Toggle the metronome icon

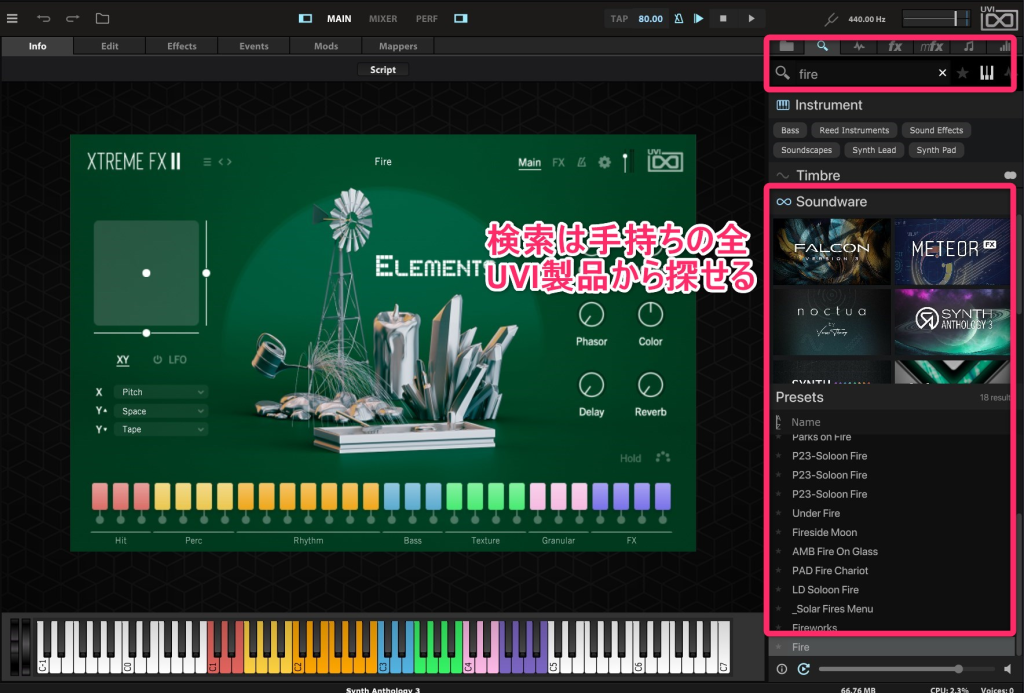click(x=679, y=18)
